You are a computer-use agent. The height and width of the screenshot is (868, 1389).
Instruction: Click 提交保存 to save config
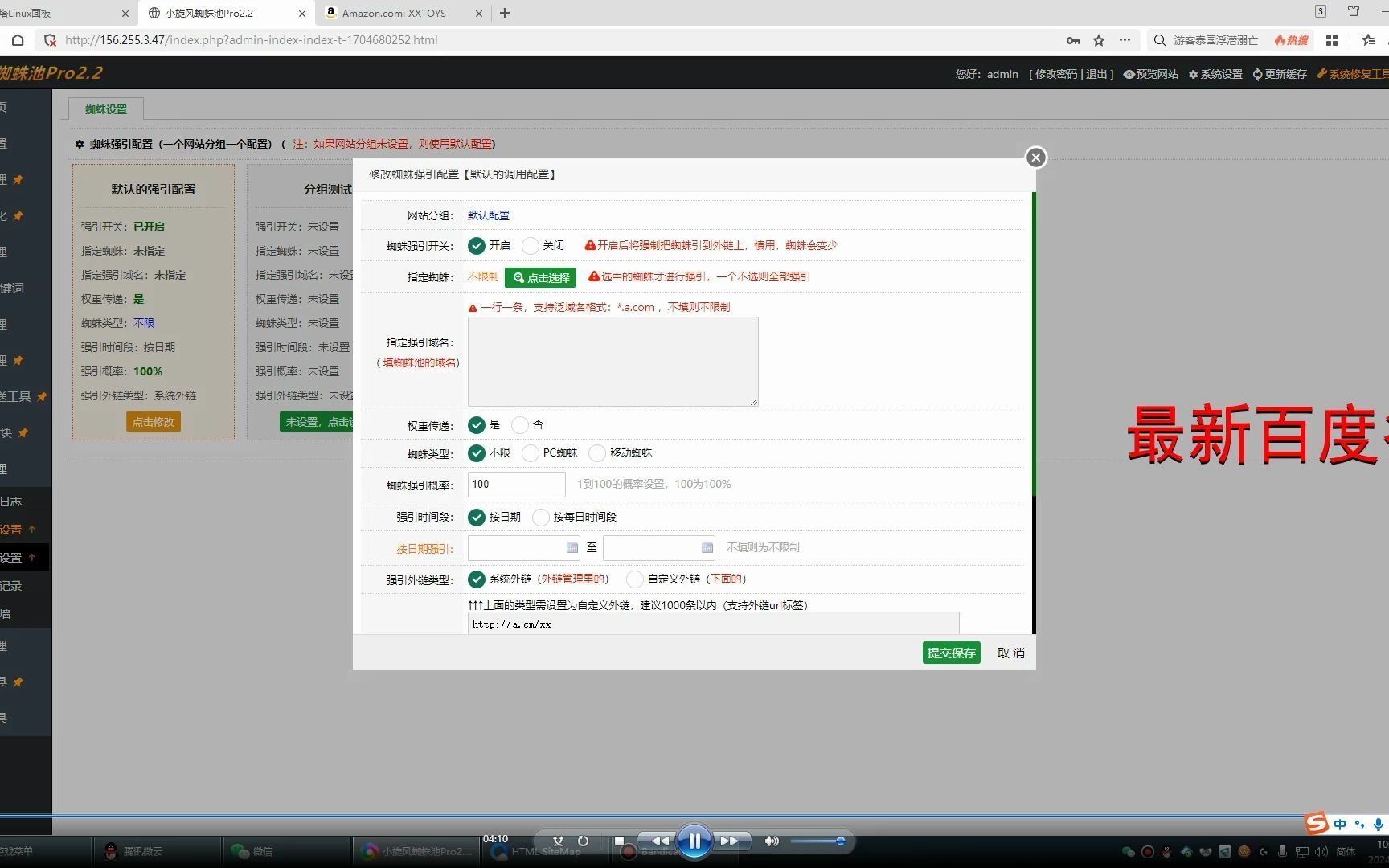coord(951,653)
